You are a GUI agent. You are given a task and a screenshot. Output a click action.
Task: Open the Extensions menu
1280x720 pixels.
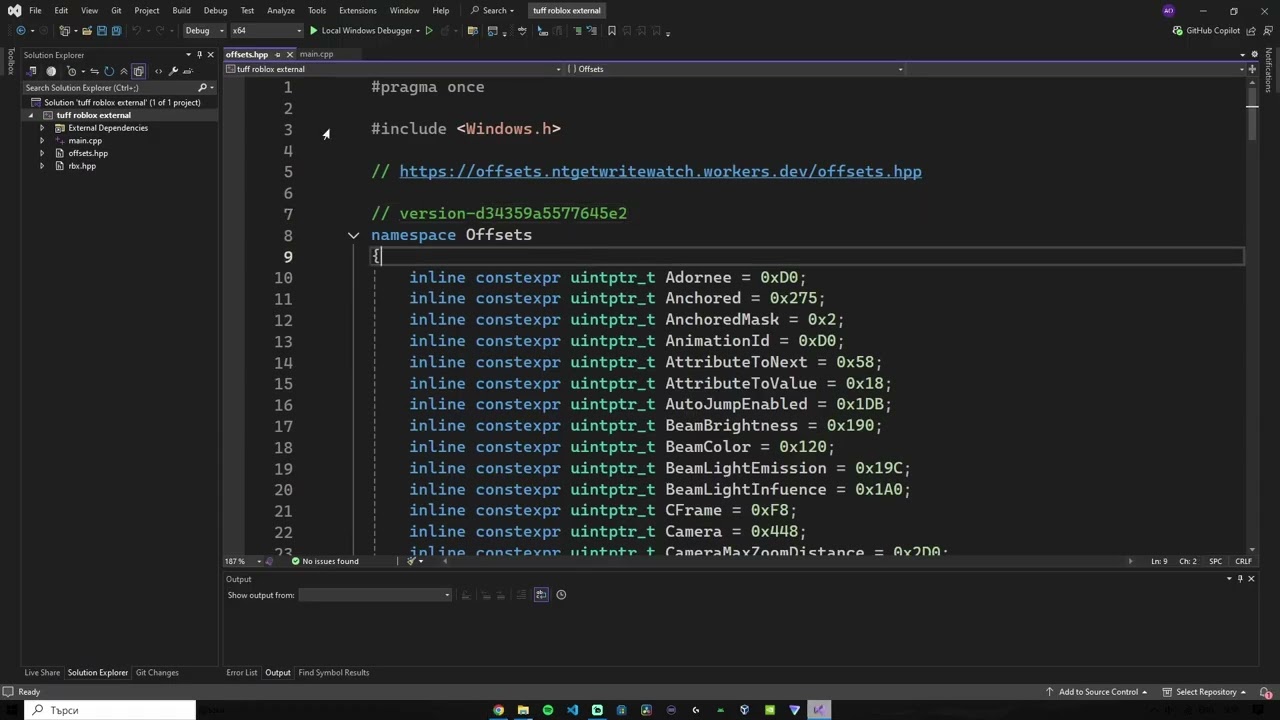(358, 10)
